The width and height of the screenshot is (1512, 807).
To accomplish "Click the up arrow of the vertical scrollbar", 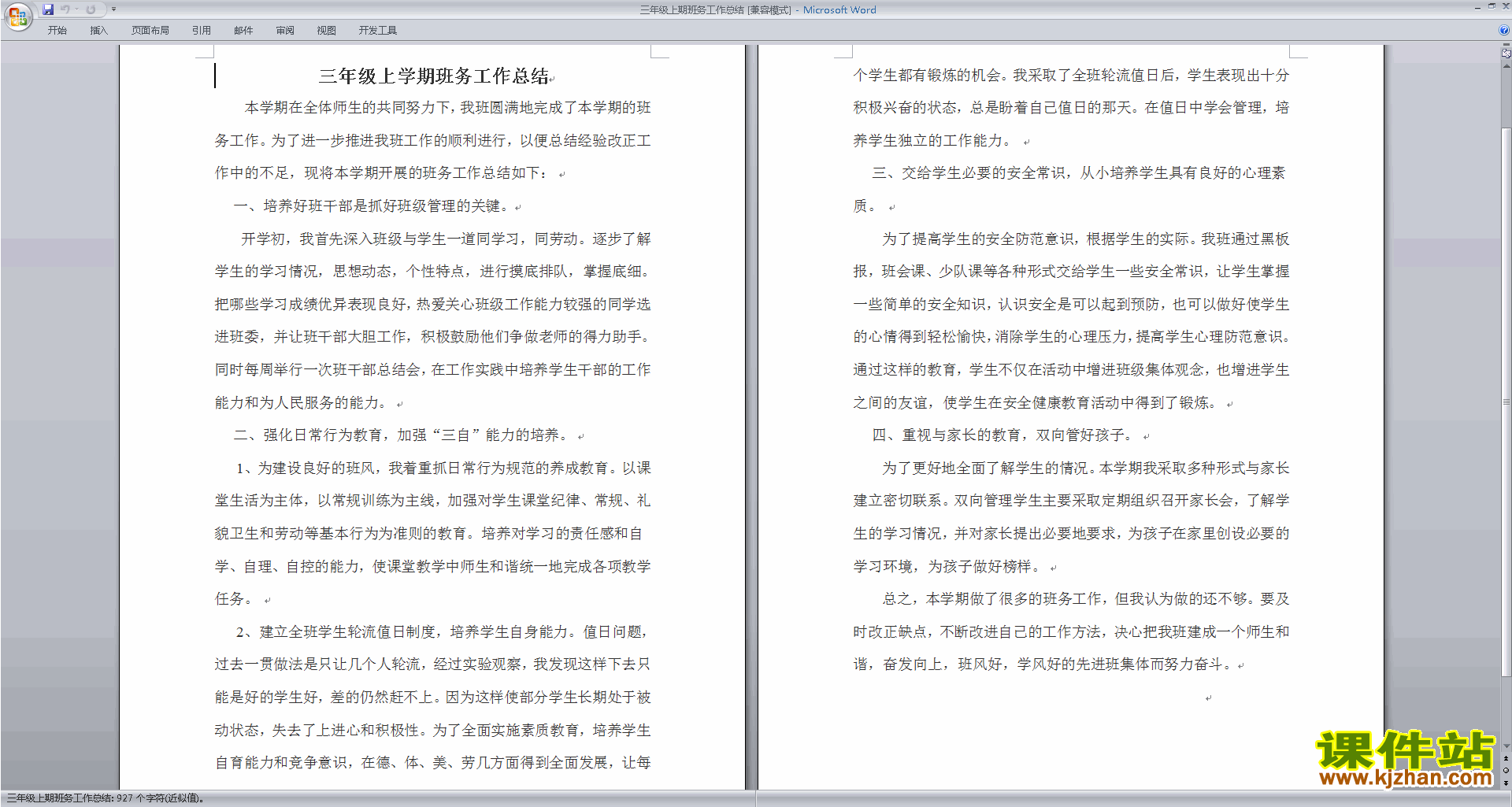I will click(1506, 66).
